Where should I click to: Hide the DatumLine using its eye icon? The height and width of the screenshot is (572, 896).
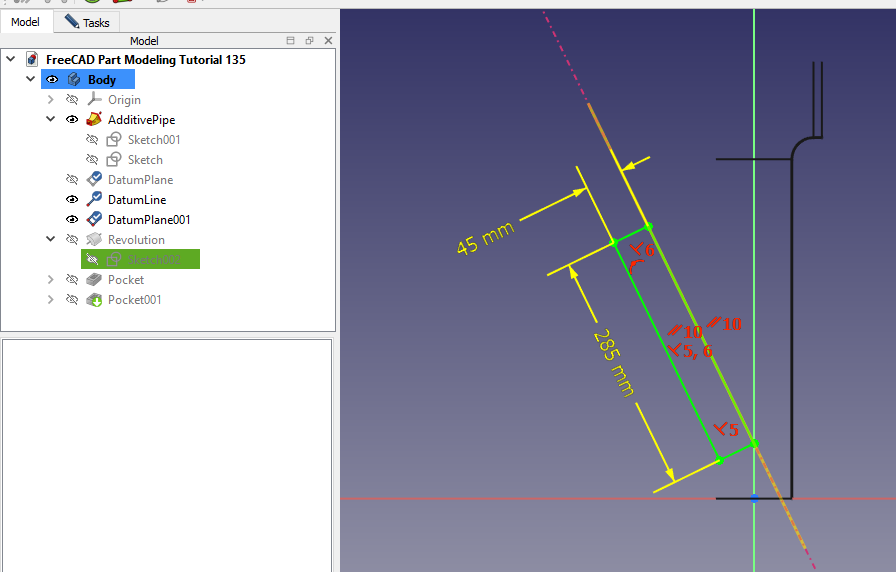72,200
